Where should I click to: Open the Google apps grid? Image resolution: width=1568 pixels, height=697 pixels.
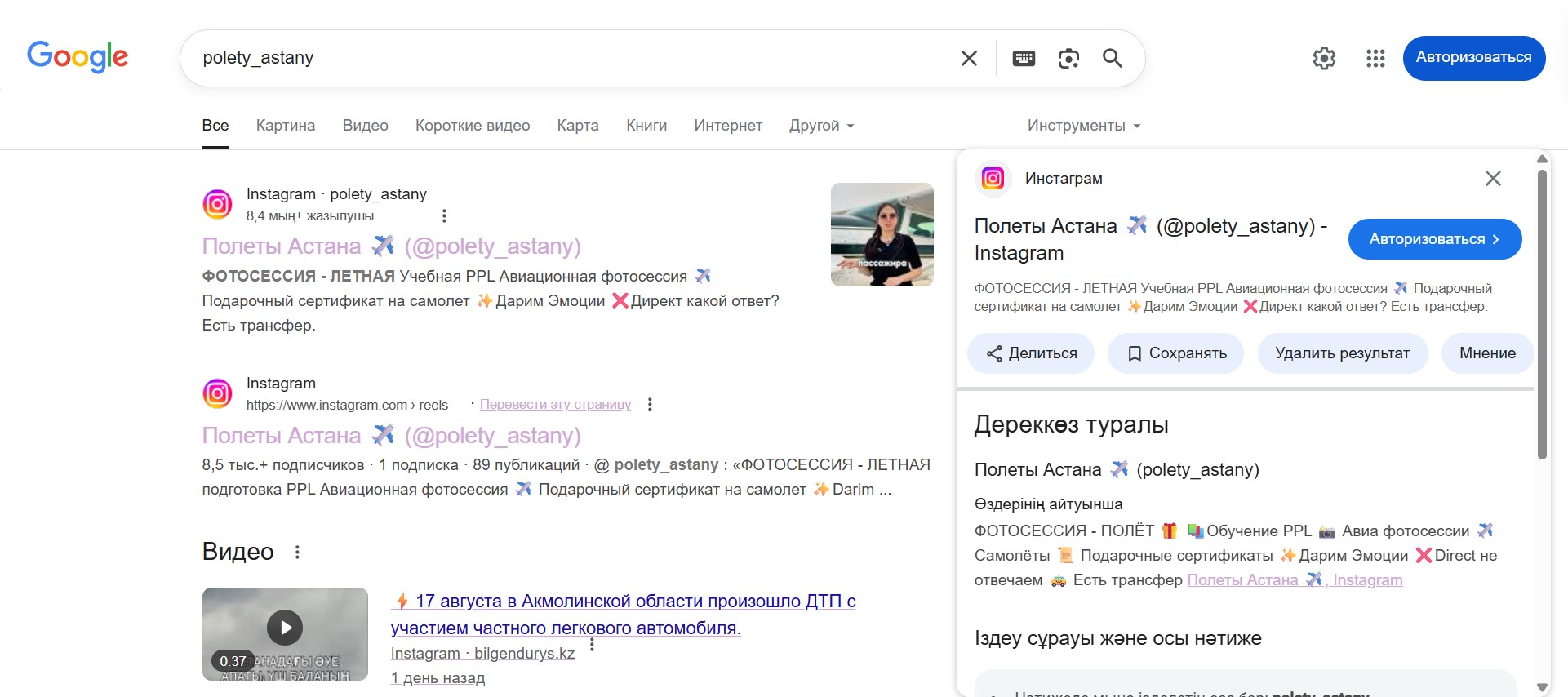point(1375,58)
